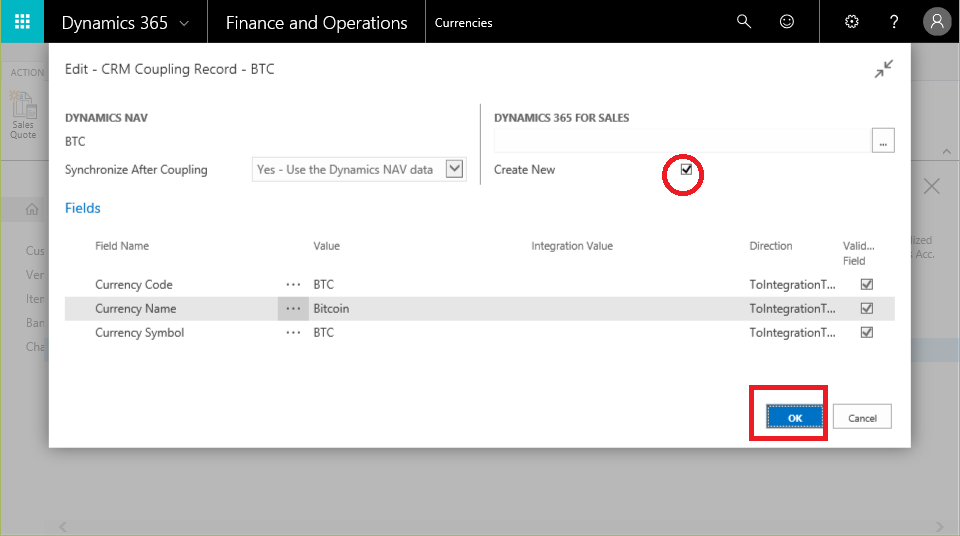Click the Integration Value column header

(x=572, y=246)
